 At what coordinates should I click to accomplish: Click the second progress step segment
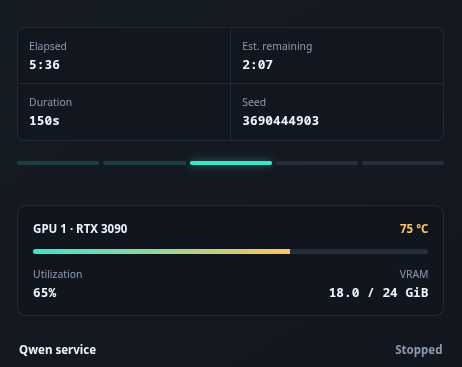(x=144, y=163)
